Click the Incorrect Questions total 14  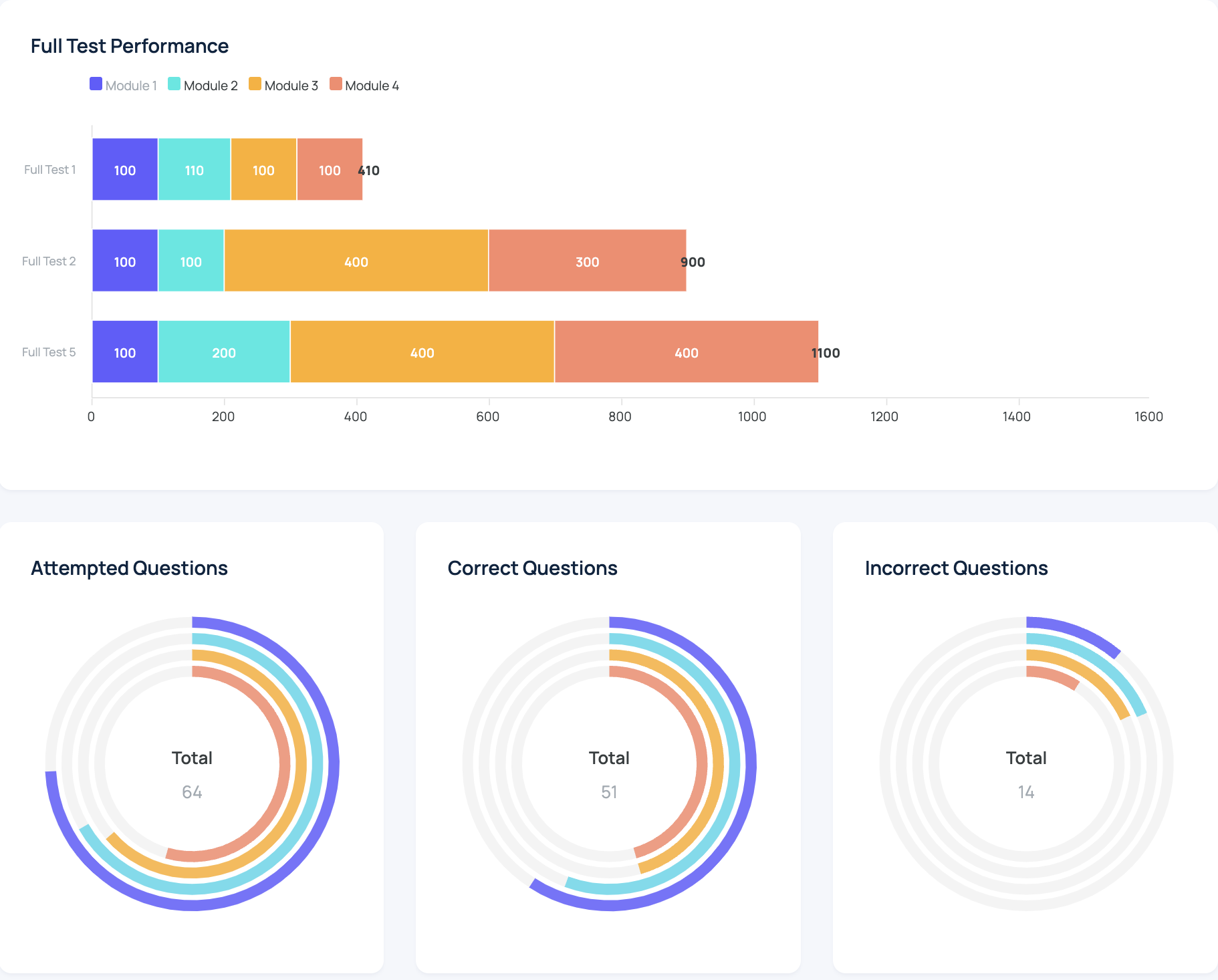(1026, 792)
